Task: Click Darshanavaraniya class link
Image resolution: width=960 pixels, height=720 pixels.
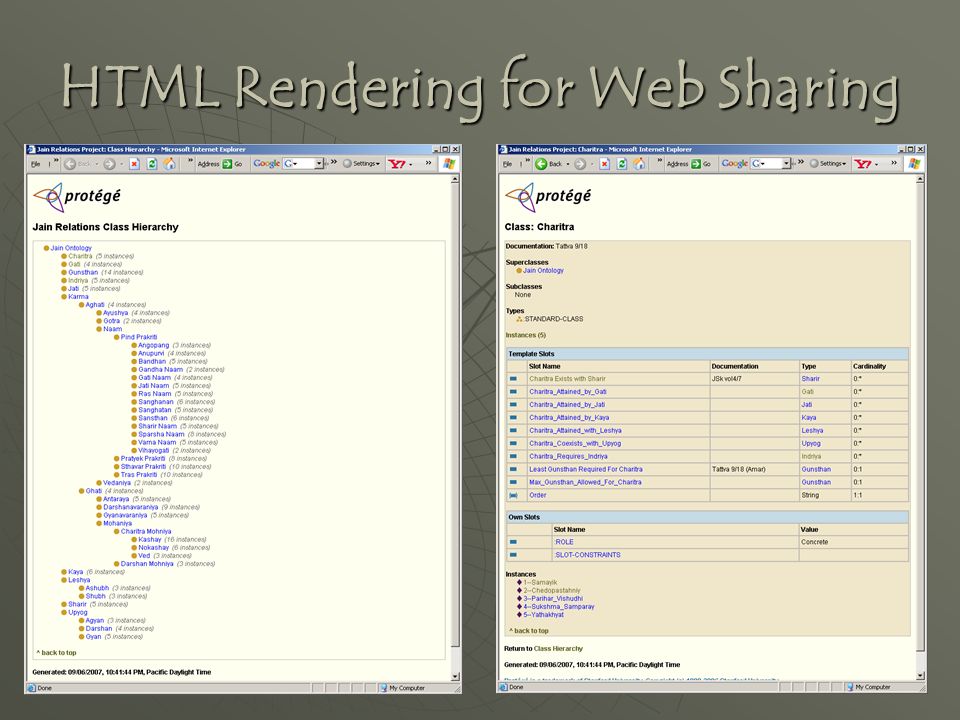Action: point(130,507)
